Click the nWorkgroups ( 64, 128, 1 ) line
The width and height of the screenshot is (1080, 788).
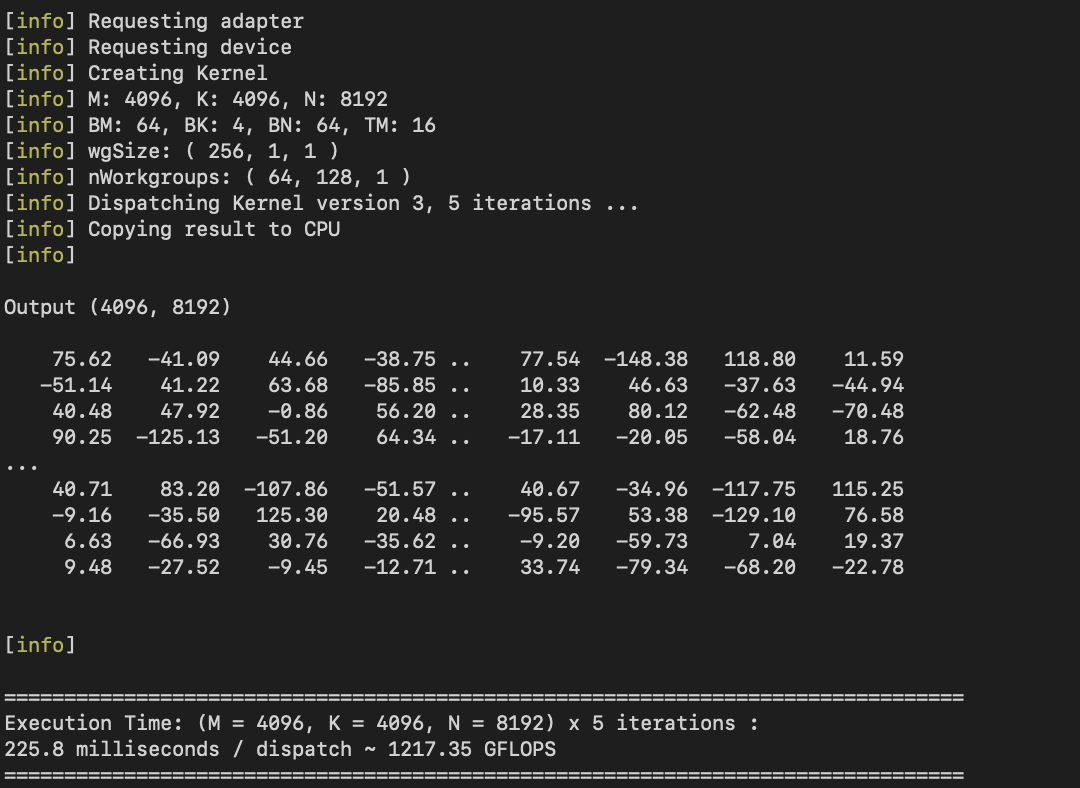[x=207, y=178]
